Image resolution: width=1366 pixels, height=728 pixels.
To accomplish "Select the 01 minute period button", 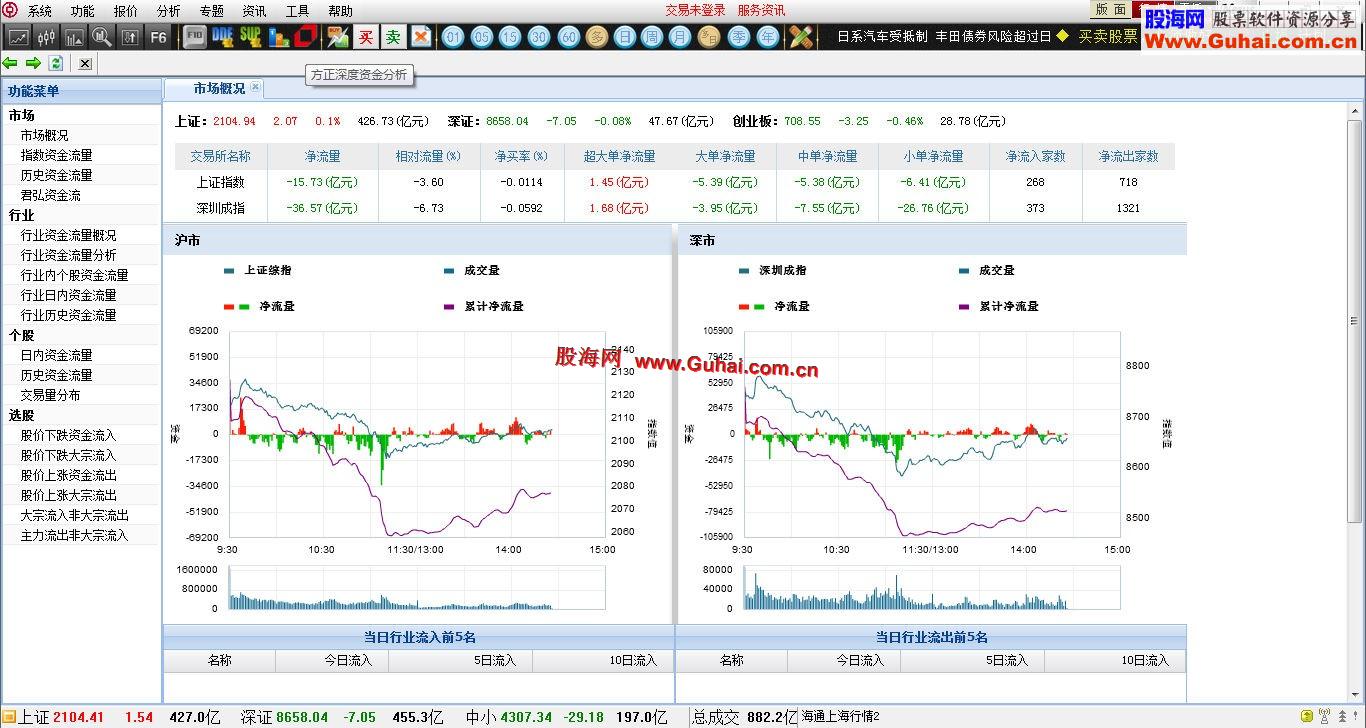I will 453,37.
